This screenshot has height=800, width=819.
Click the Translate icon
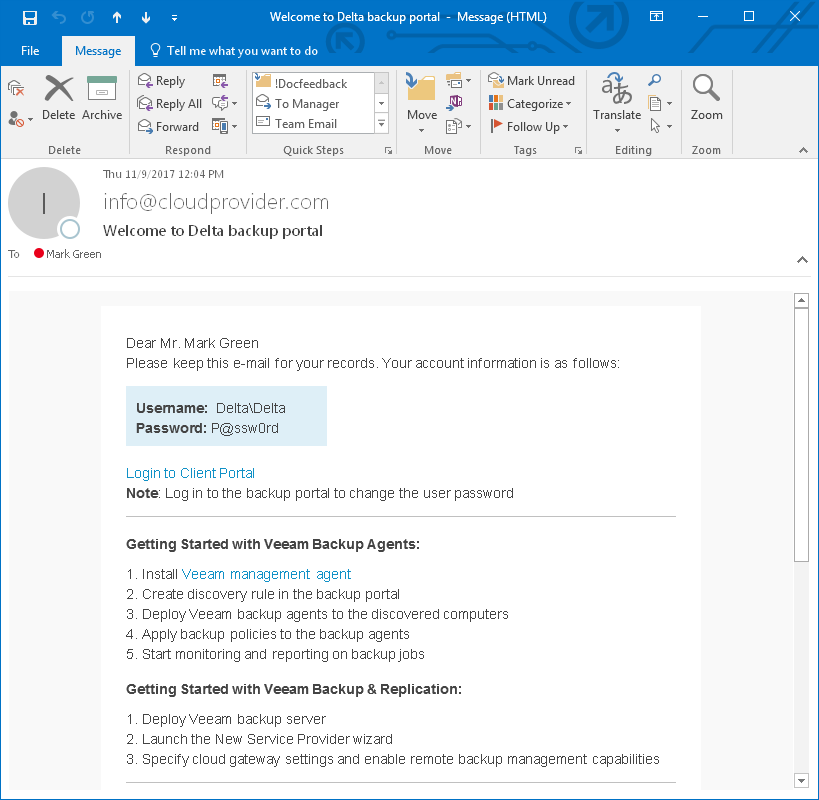click(617, 89)
